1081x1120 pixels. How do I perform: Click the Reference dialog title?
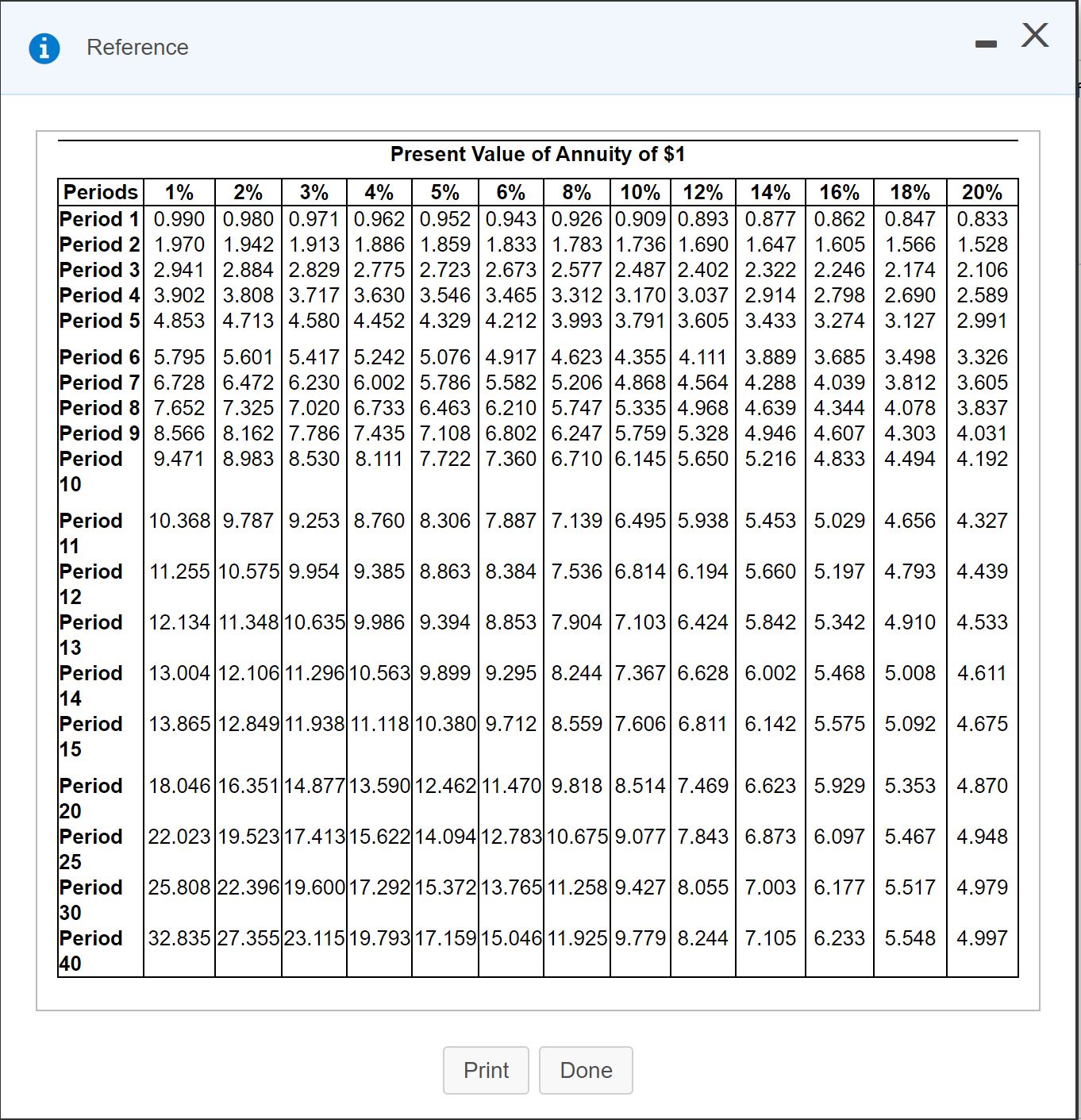point(137,48)
